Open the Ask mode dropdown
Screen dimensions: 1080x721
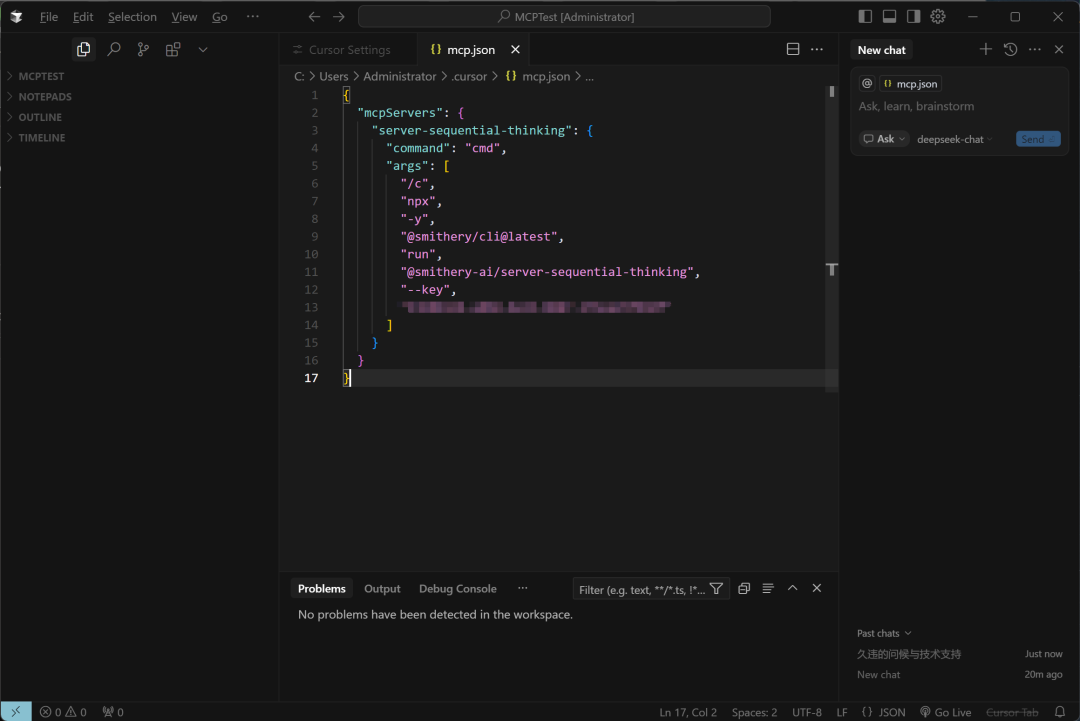pos(884,139)
